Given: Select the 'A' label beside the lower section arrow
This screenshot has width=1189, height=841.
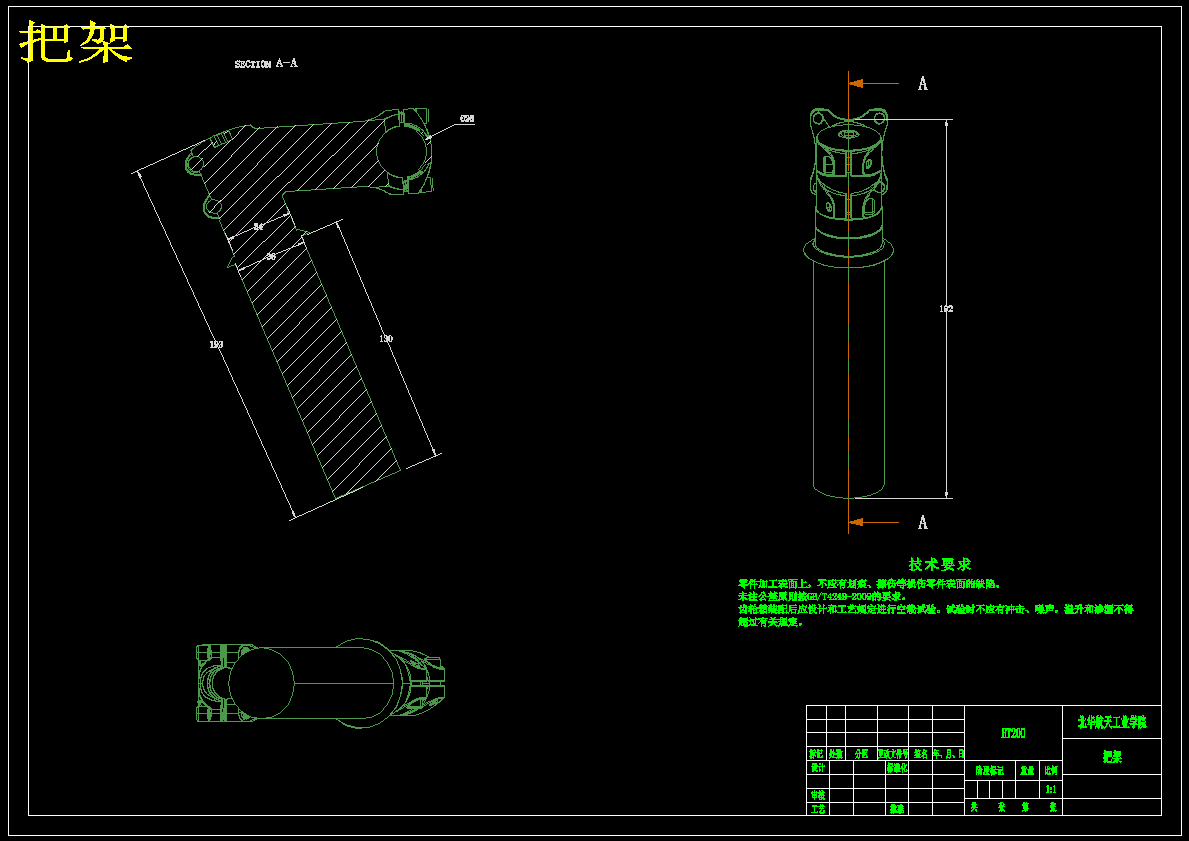Looking at the screenshot, I should point(923,522).
